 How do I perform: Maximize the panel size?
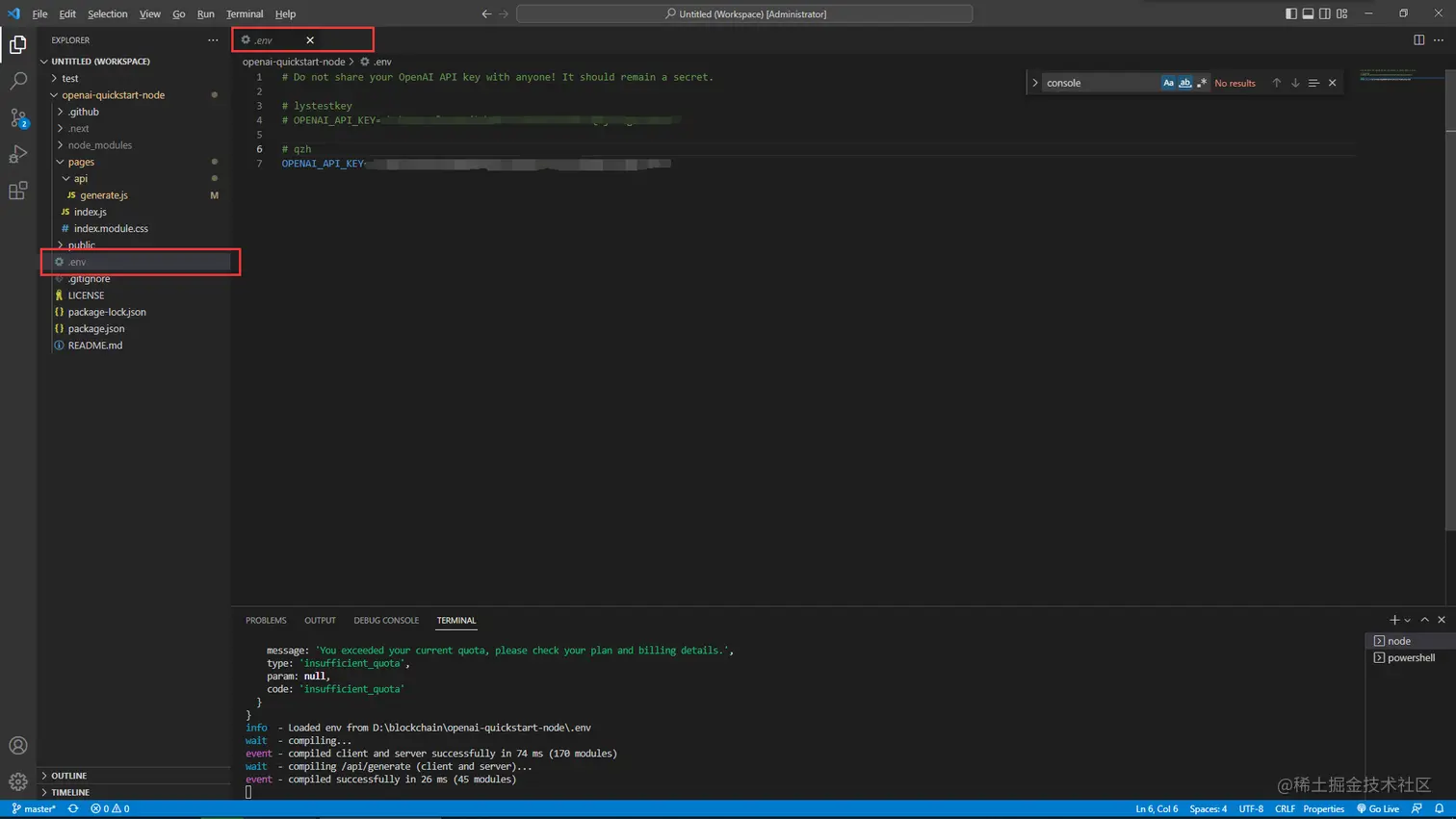click(1425, 620)
